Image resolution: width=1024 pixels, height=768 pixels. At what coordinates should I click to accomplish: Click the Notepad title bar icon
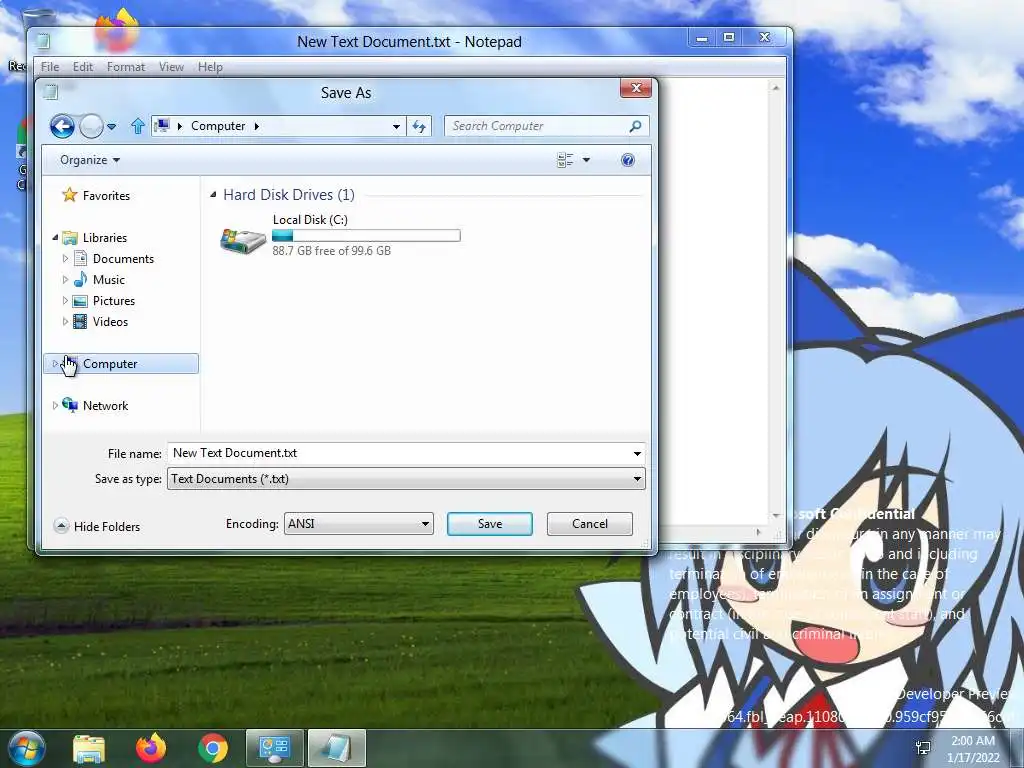pyautogui.click(x=43, y=42)
